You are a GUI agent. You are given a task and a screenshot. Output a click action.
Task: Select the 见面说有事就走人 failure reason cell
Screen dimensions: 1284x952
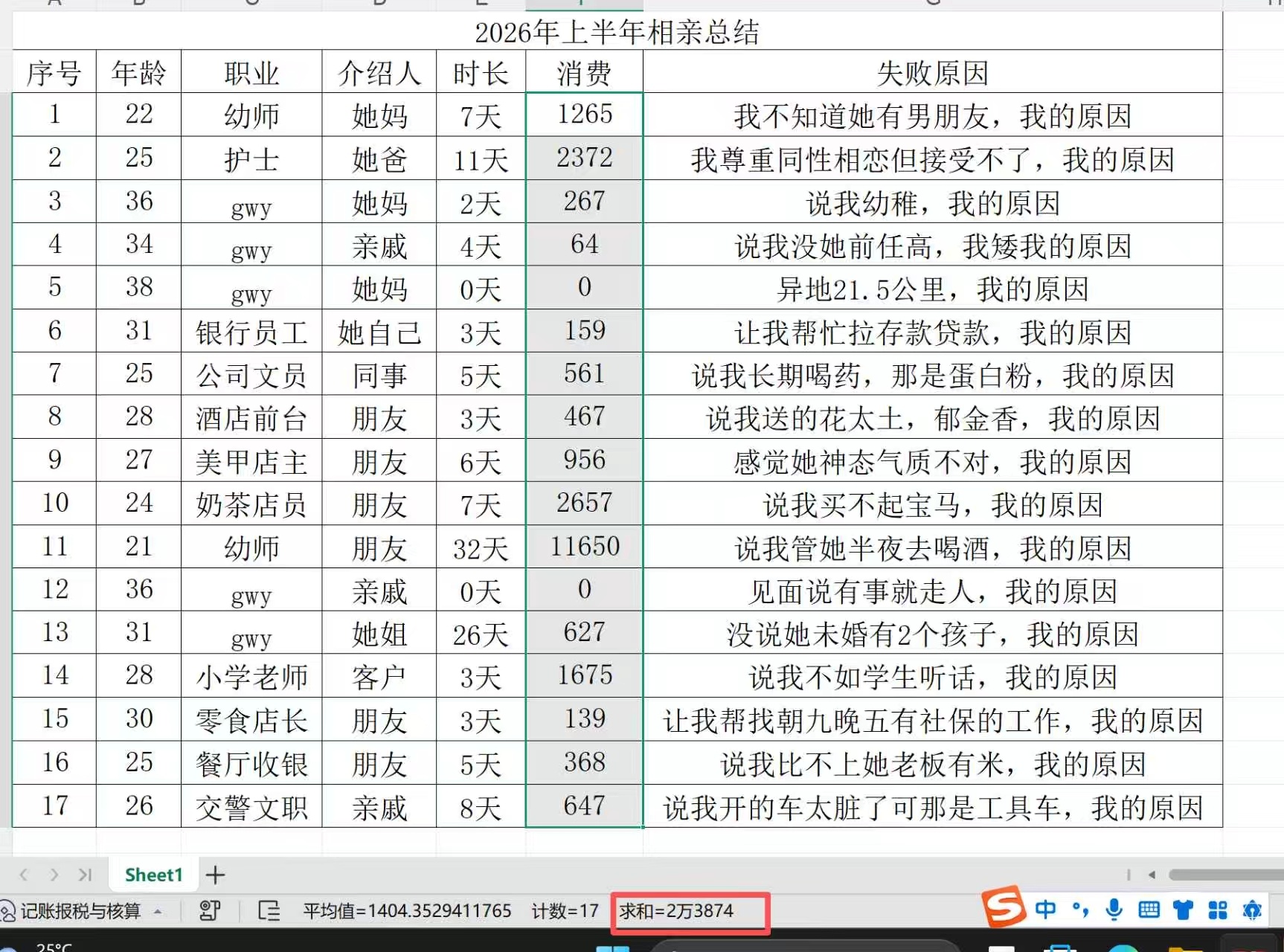933,590
